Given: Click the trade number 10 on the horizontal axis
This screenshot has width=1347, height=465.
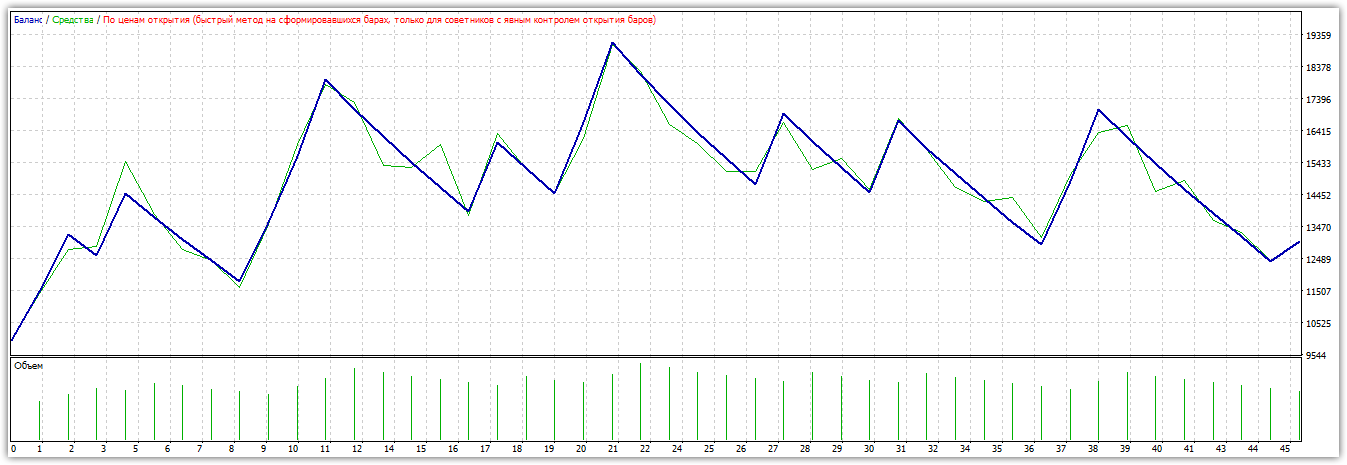Looking at the screenshot, I should (293, 448).
